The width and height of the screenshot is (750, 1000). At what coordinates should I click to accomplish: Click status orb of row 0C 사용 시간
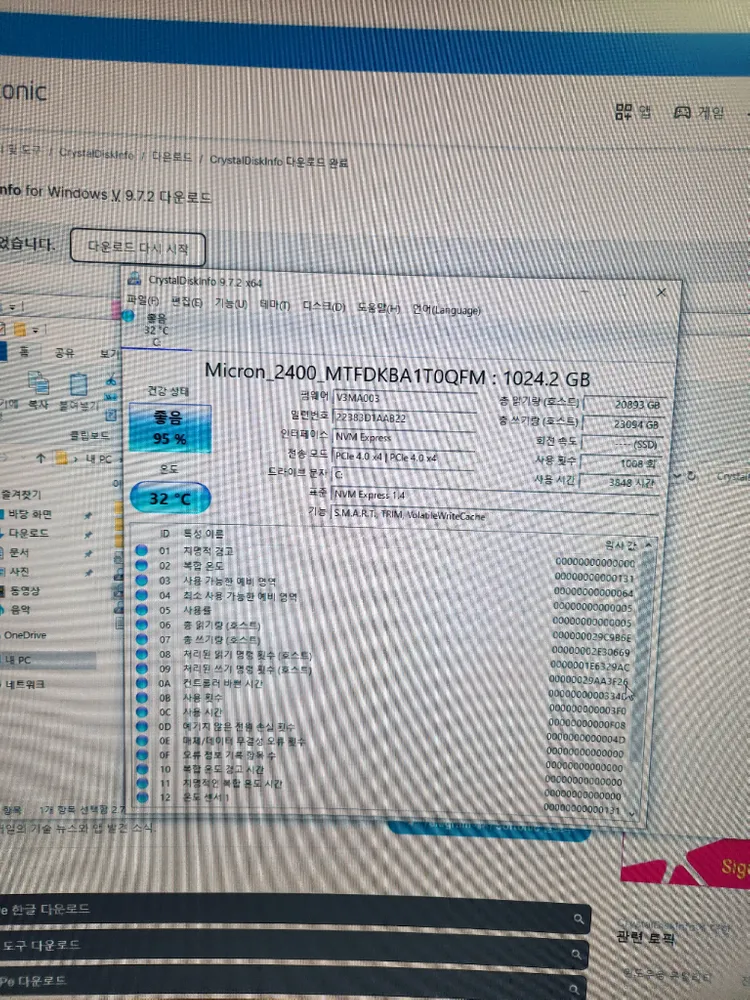142,712
